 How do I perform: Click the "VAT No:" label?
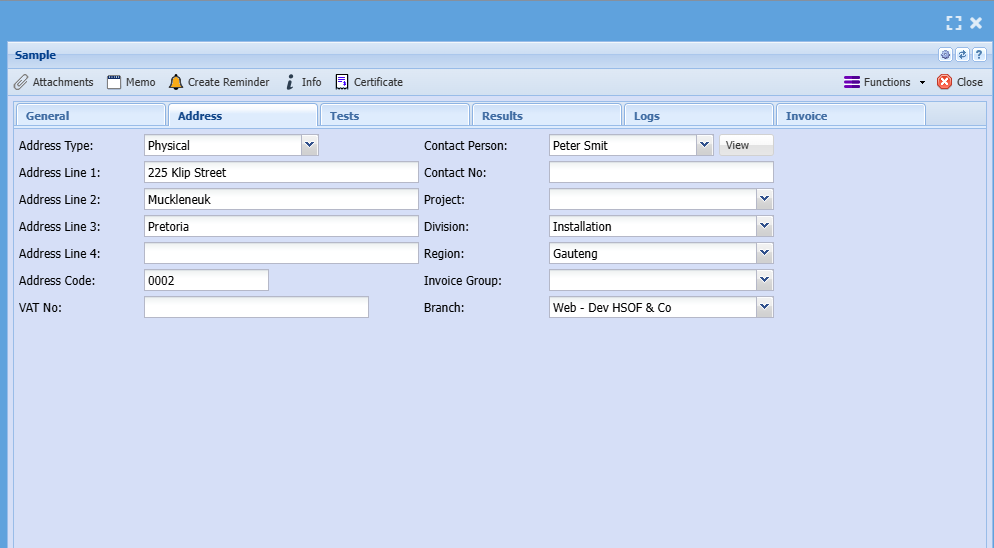click(x=40, y=308)
